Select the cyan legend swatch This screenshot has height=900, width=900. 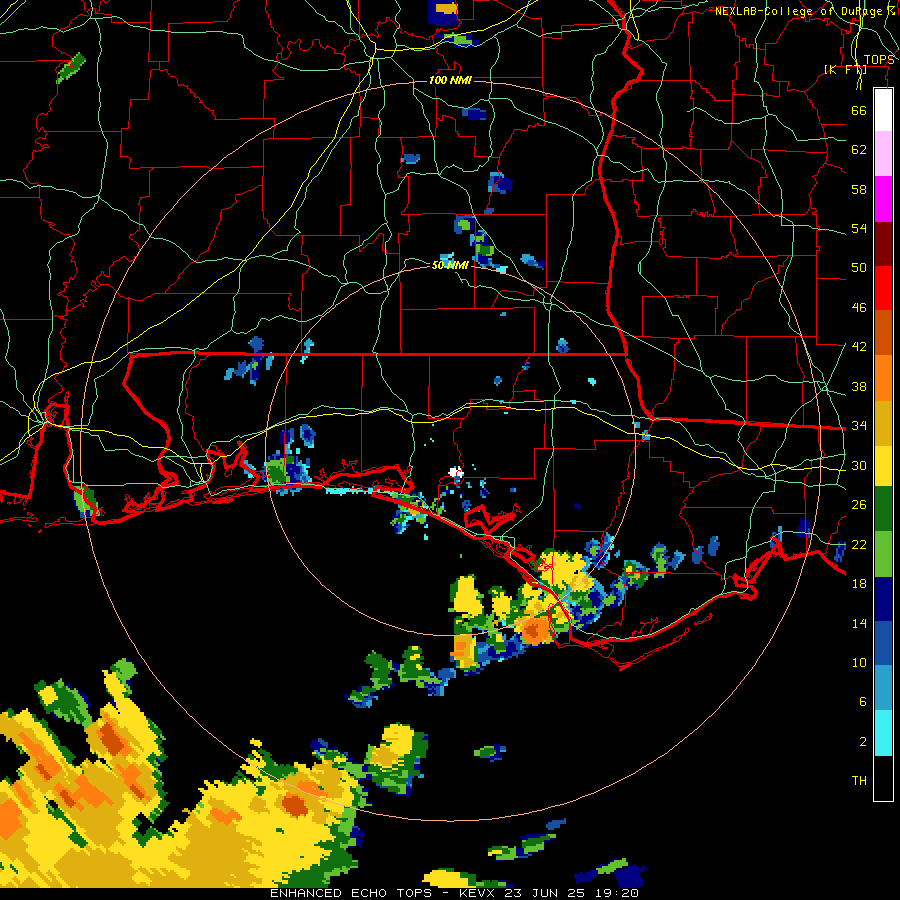883,732
